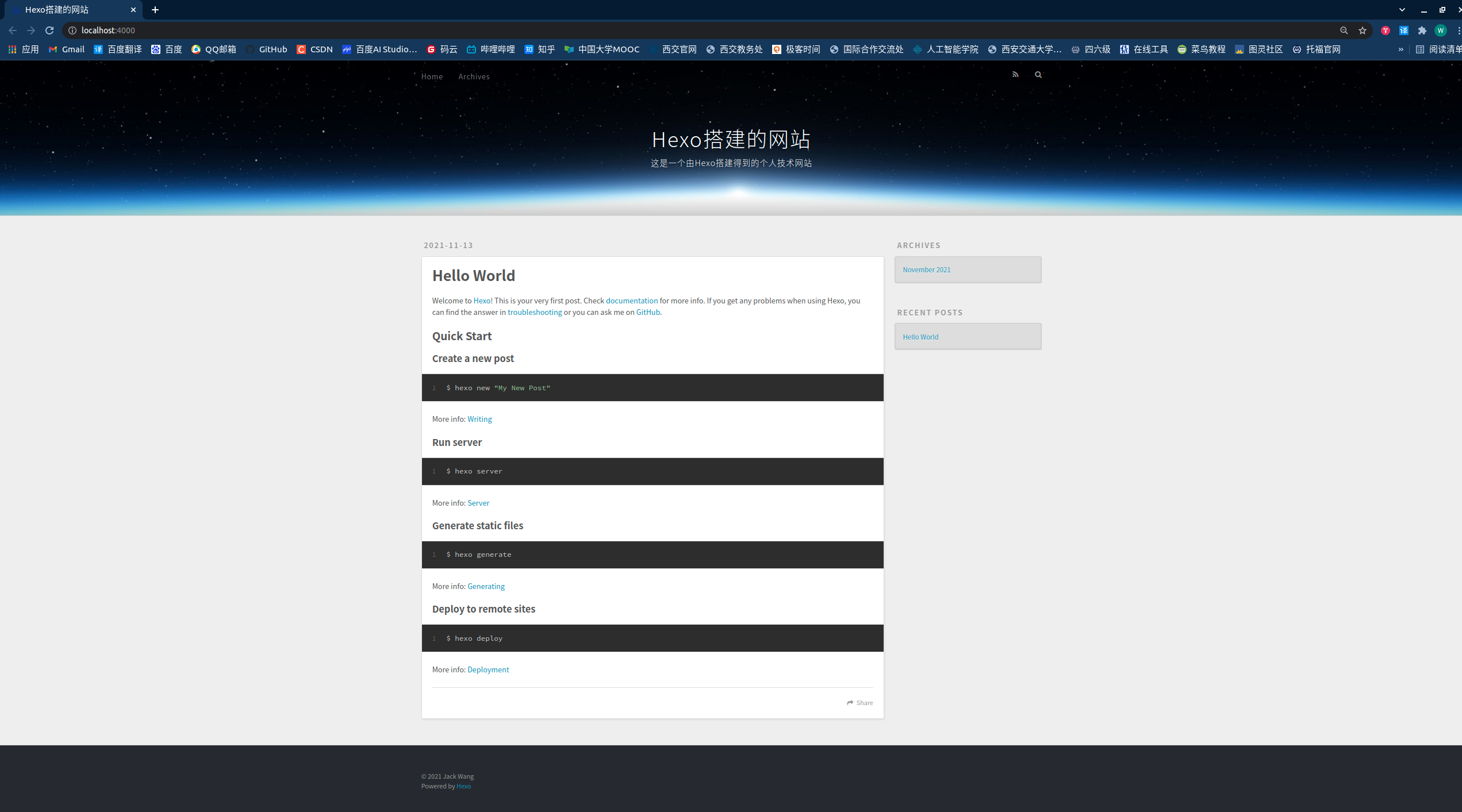Open 四六级 bookmark
The width and height of the screenshot is (1462, 812).
[1091, 49]
